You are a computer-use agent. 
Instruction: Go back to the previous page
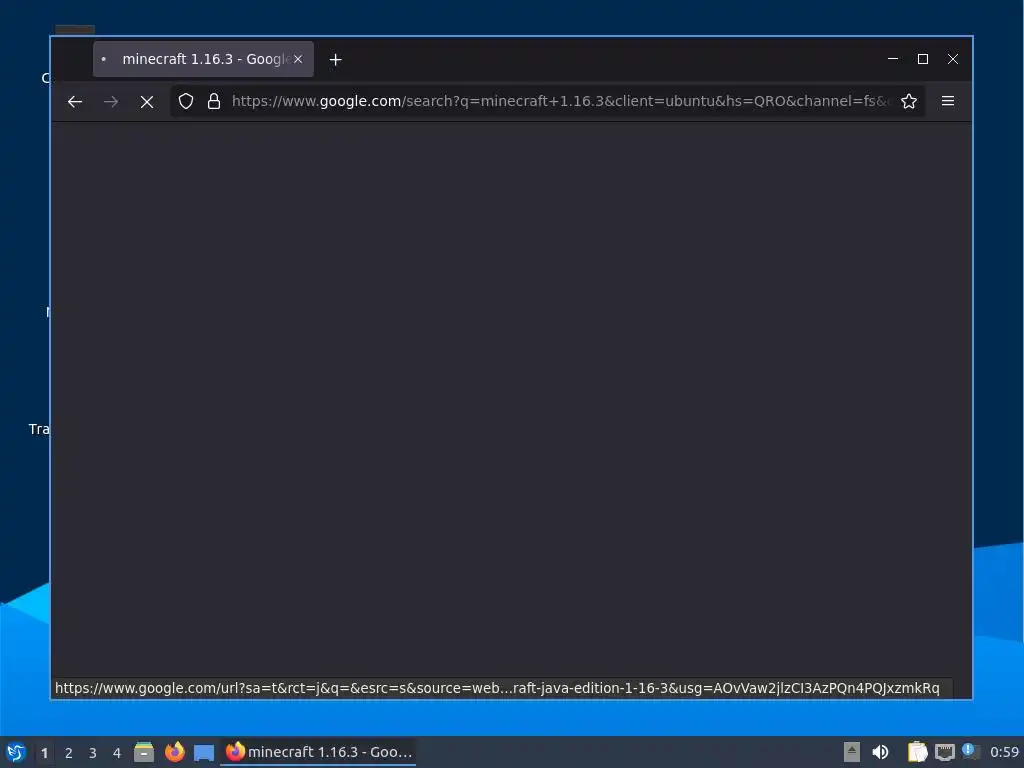point(74,101)
